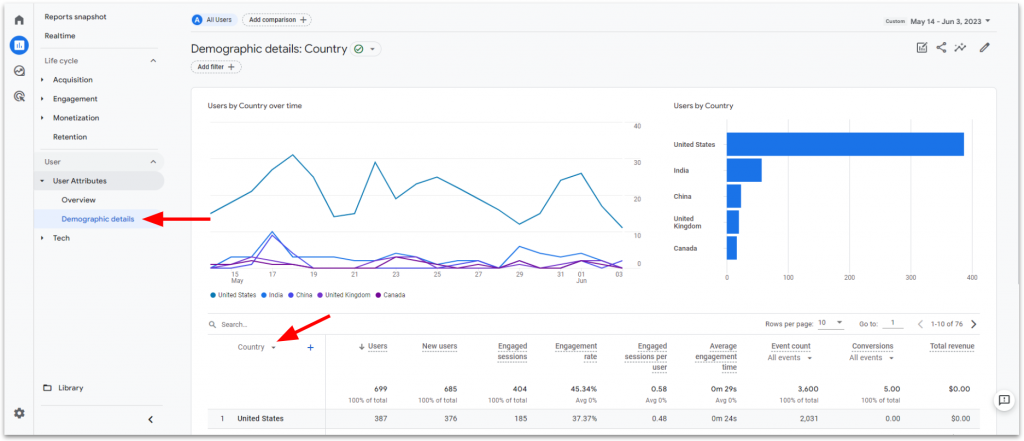This screenshot has width=1024, height=441.
Task: Open Realtime report in sidebar
Action: point(60,36)
